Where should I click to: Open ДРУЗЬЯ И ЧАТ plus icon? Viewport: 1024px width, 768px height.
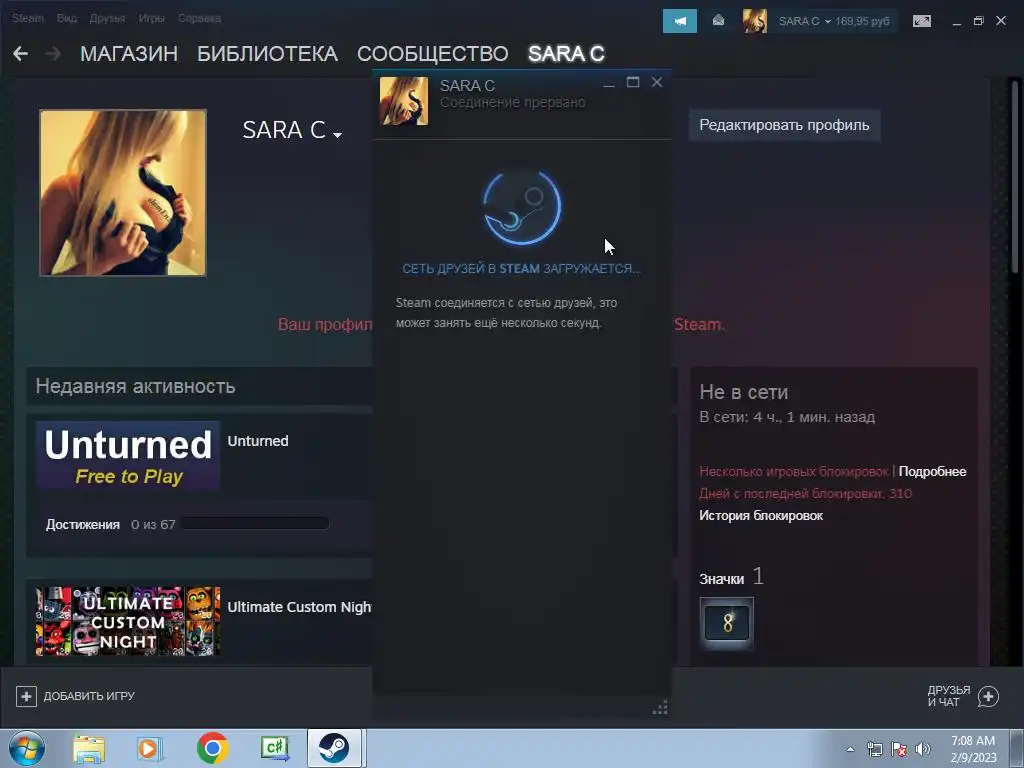pos(988,696)
